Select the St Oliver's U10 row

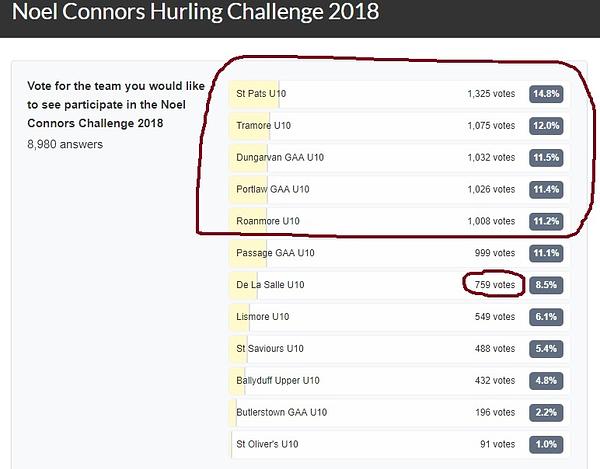point(399,444)
